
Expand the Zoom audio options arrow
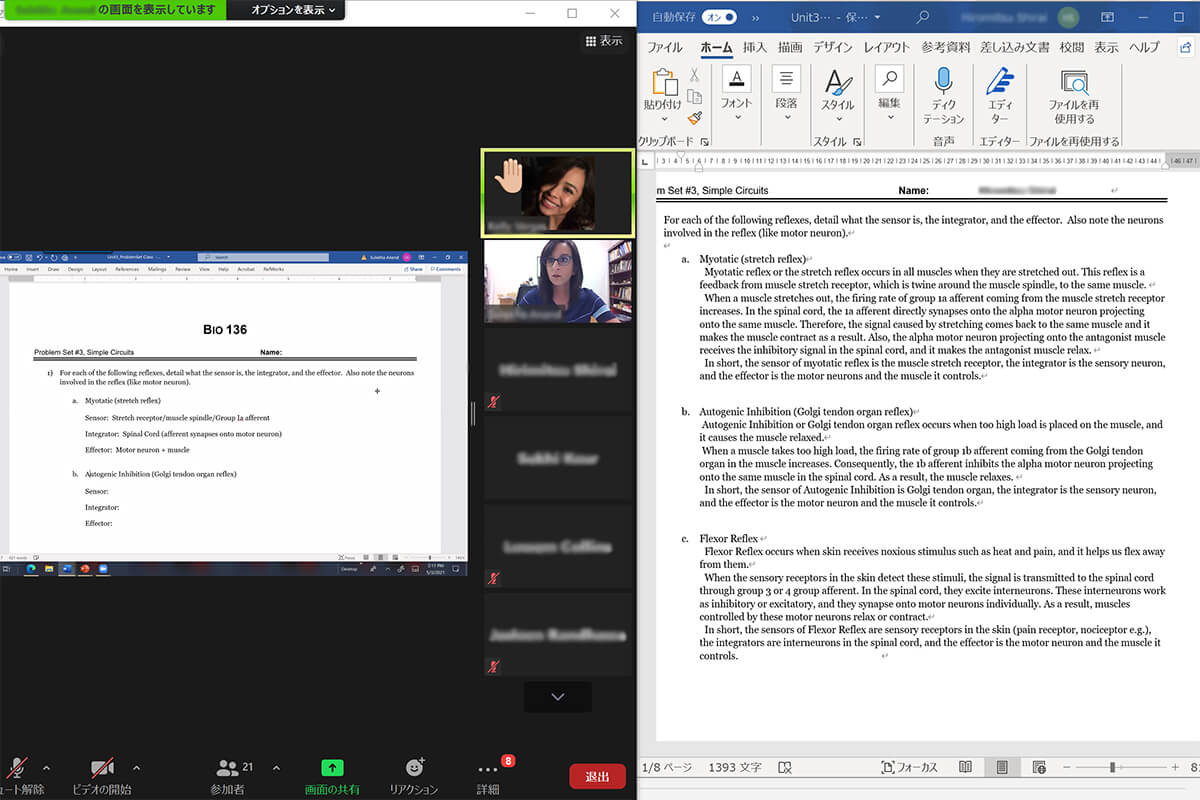[x=46, y=768]
